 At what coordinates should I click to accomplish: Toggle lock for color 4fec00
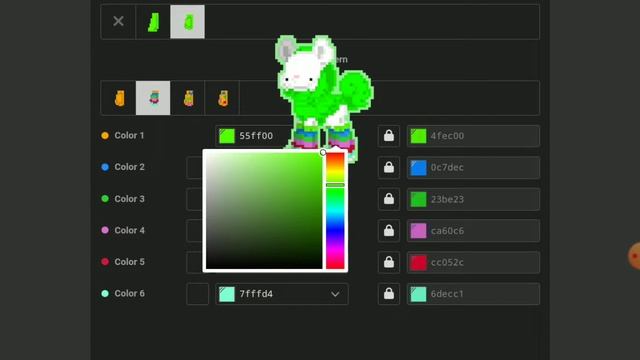pos(389,136)
